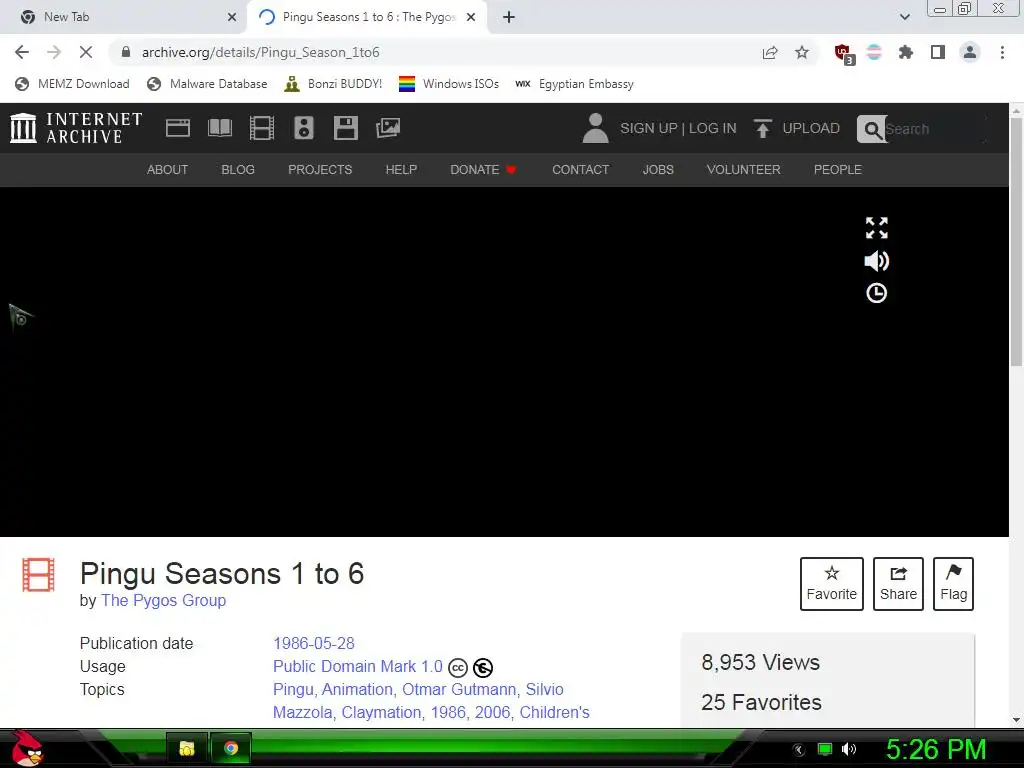Stop loading the page
1024x768 pixels.
pos(86,52)
